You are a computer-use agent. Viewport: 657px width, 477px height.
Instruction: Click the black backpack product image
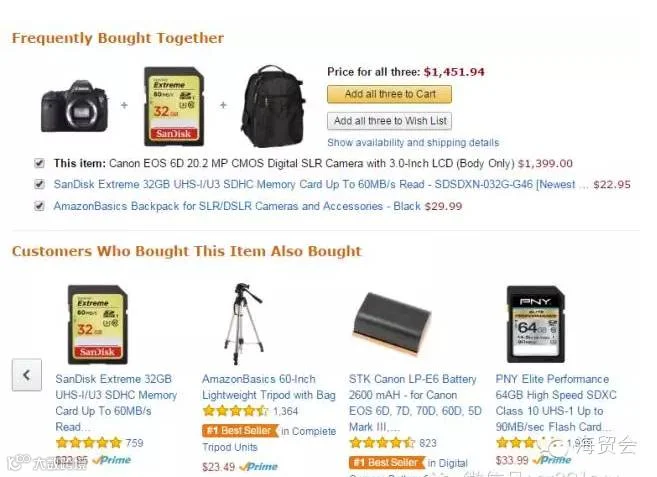(x=273, y=106)
